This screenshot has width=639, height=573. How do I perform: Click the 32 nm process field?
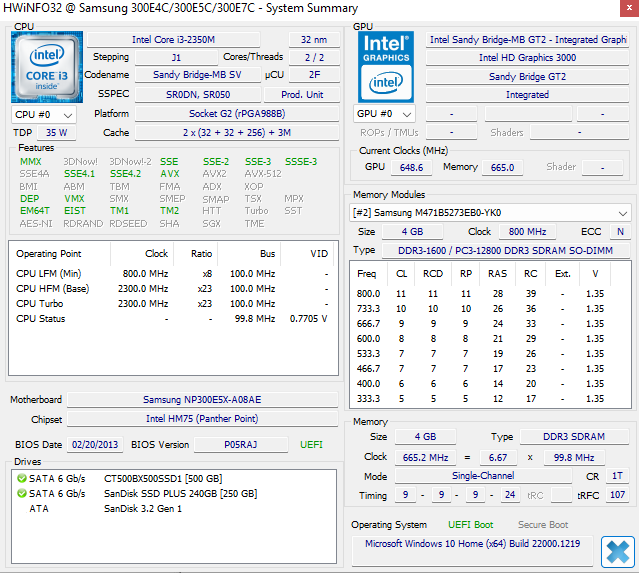[x=314, y=40]
